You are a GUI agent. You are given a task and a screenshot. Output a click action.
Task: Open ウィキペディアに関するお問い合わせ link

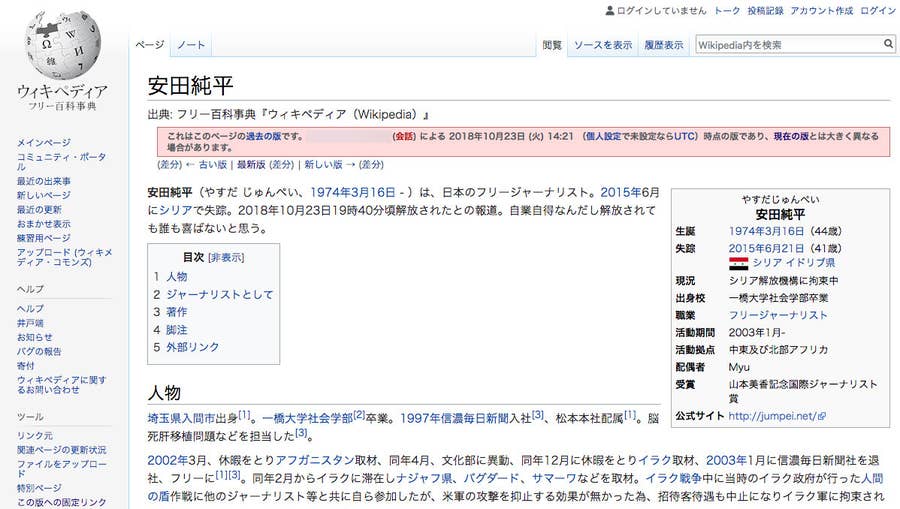coord(61,384)
